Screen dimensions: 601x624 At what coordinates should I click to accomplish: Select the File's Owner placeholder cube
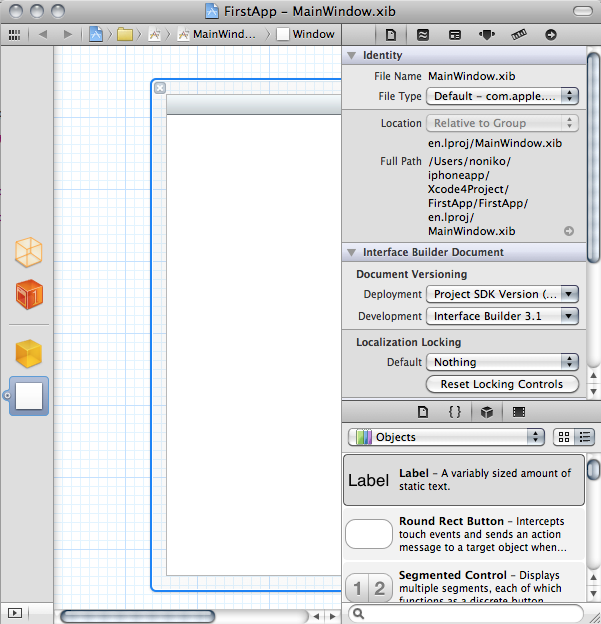[x=29, y=252]
